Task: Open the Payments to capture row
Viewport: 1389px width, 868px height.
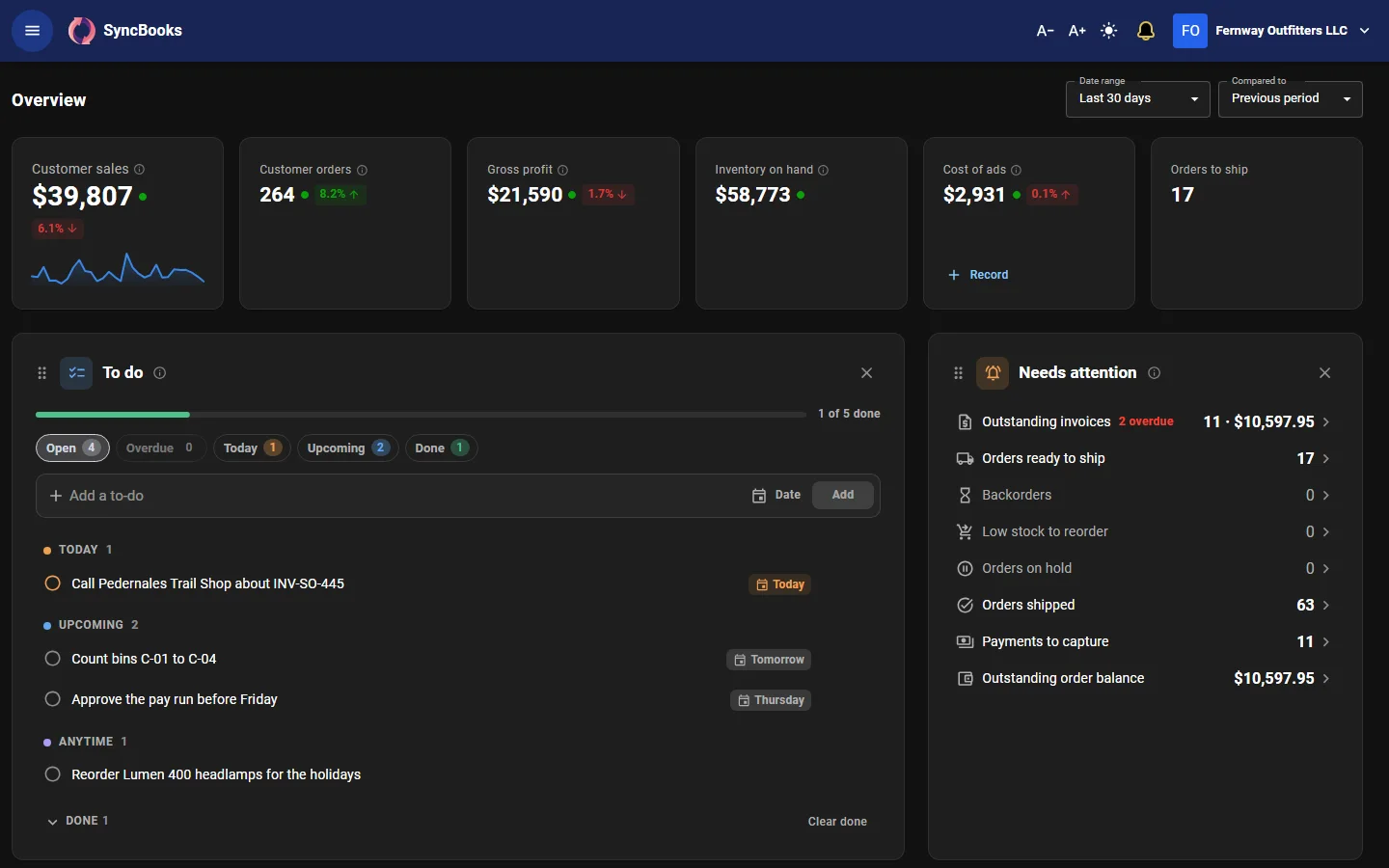Action: pyautogui.click(x=1143, y=642)
